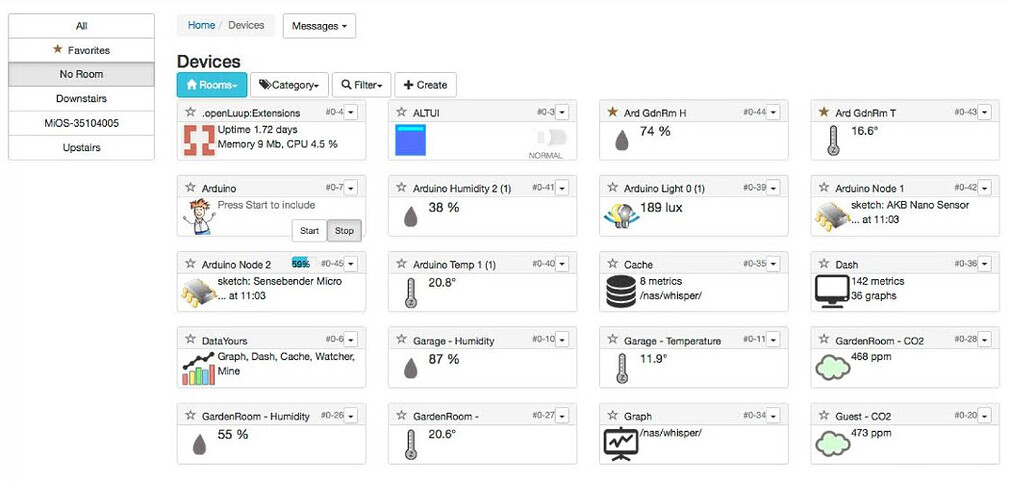Click the 142 metrics text in Dash

pos(878,281)
